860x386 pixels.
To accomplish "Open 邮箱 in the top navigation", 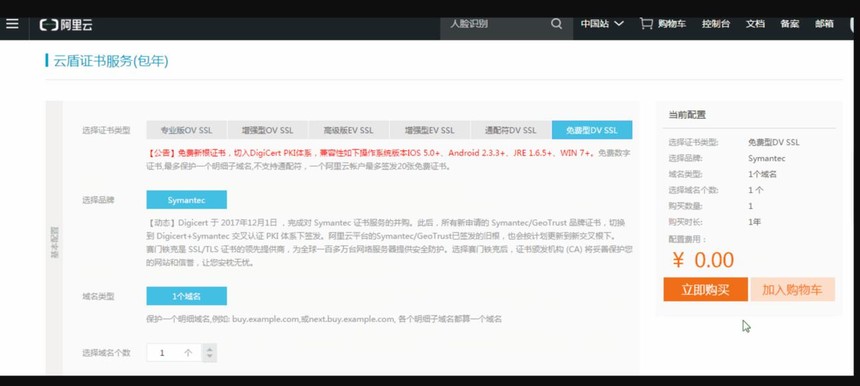I will pyautogui.click(x=824, y=24).
